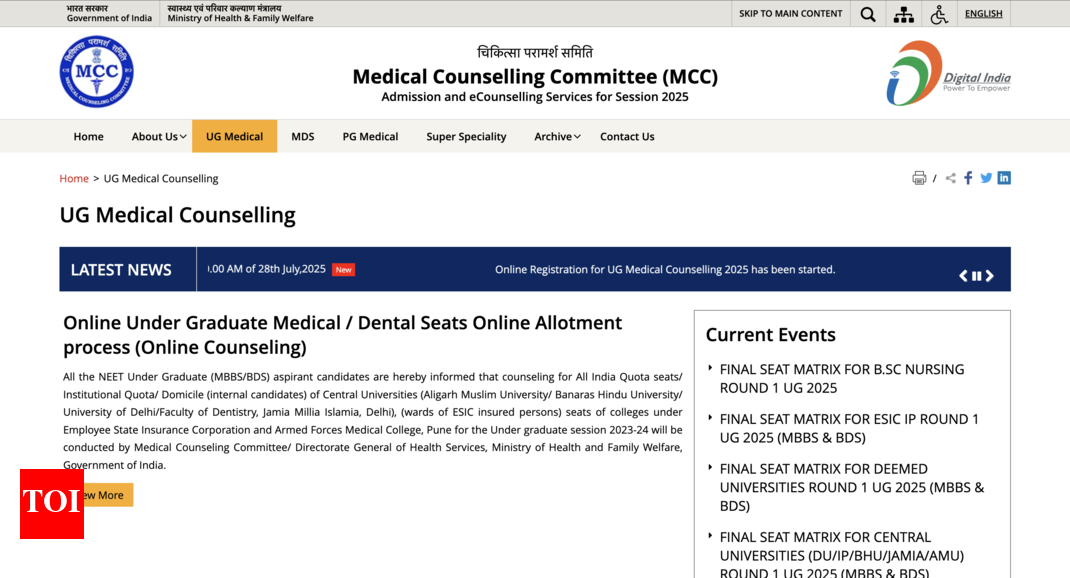Open the search magnifier icon
Screen dimensions: 1070x578
click(867, 13)
